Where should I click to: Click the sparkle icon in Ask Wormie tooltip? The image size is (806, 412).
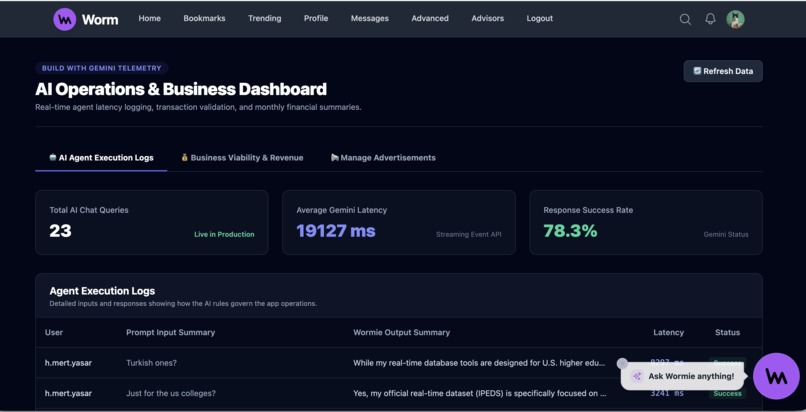637,376
